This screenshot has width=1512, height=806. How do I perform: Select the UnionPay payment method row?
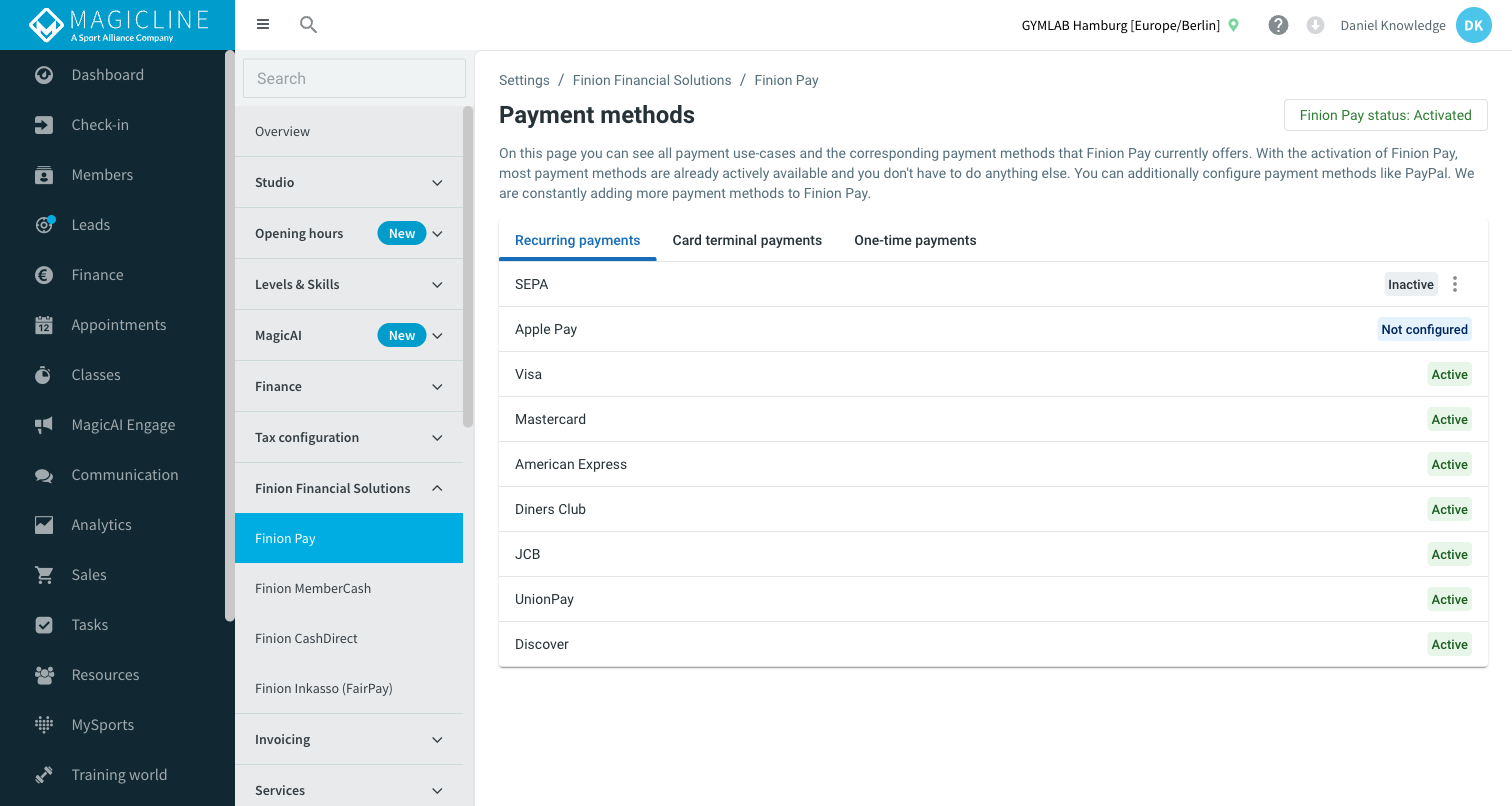click(993, 599)
